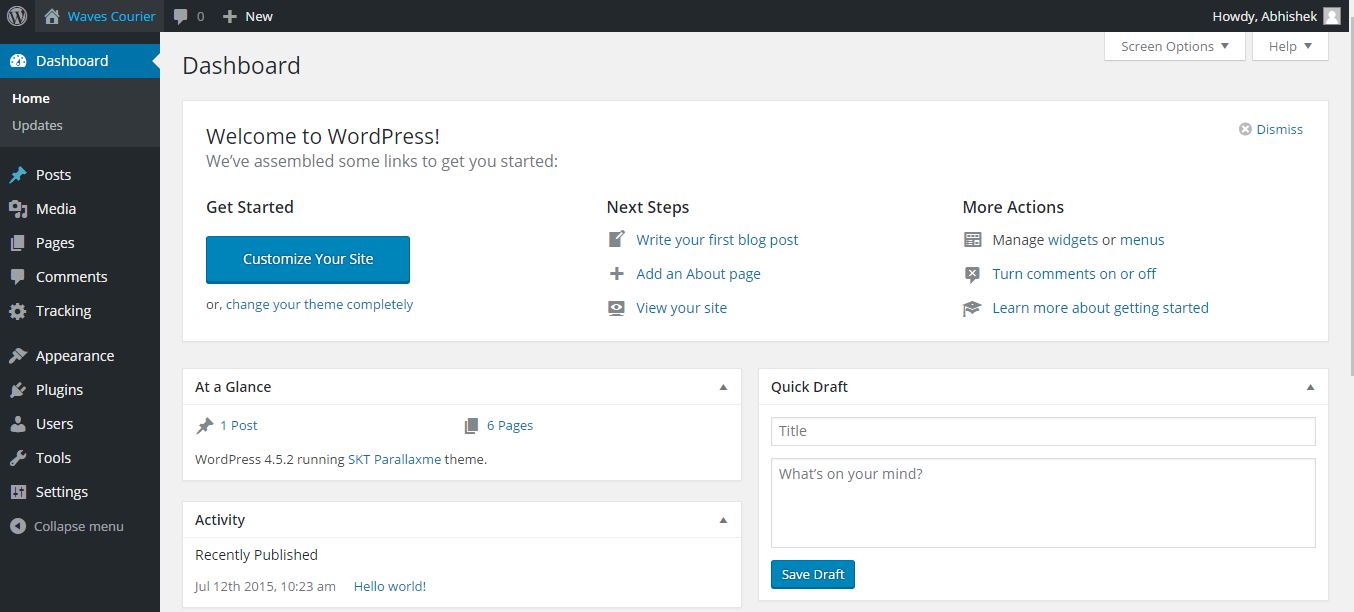Click the eye icon beside View your site
Screen dimensions: 1354x612
pos(617,308)
